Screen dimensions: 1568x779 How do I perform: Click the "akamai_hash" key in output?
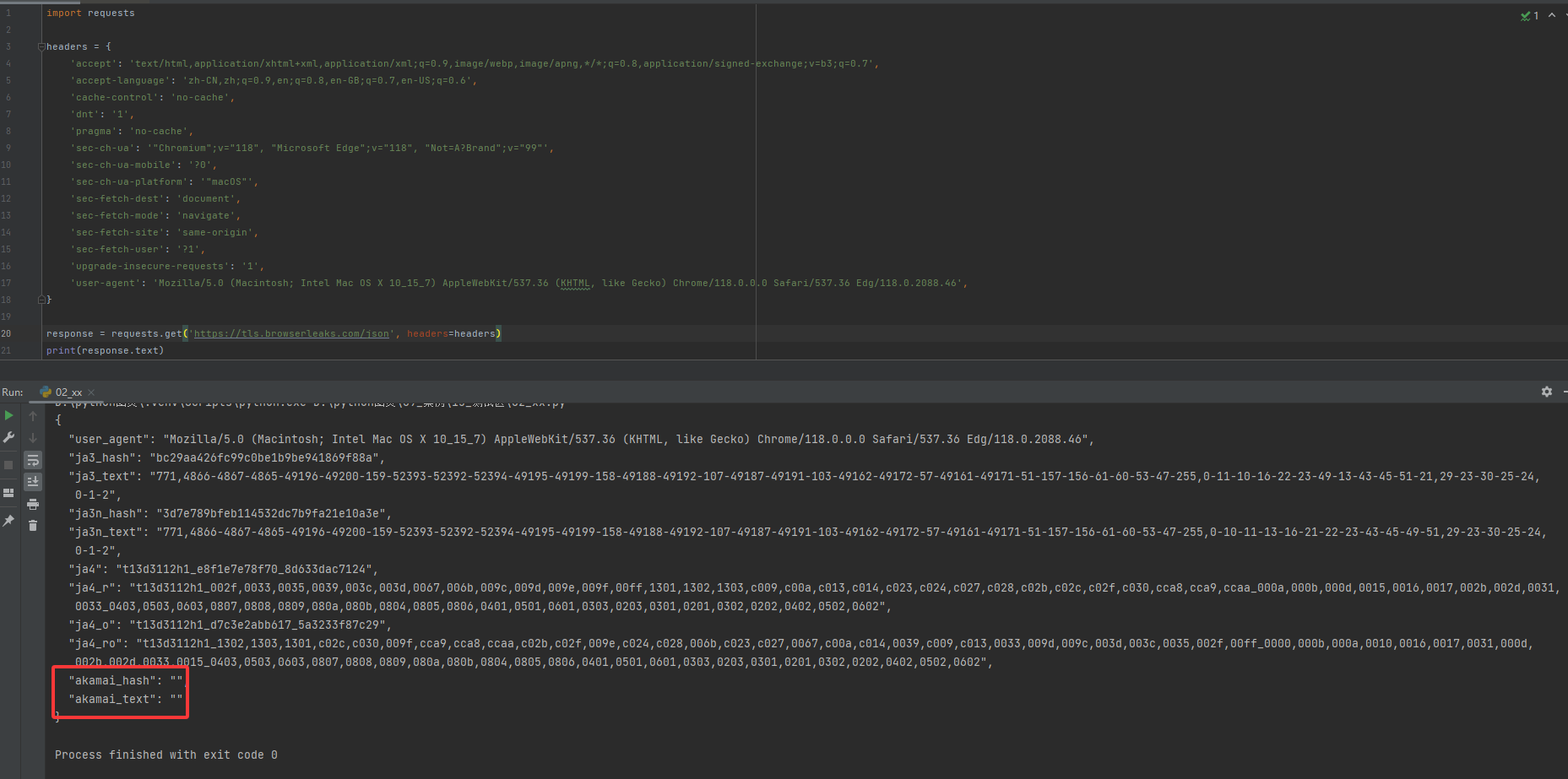click(112, 680)
